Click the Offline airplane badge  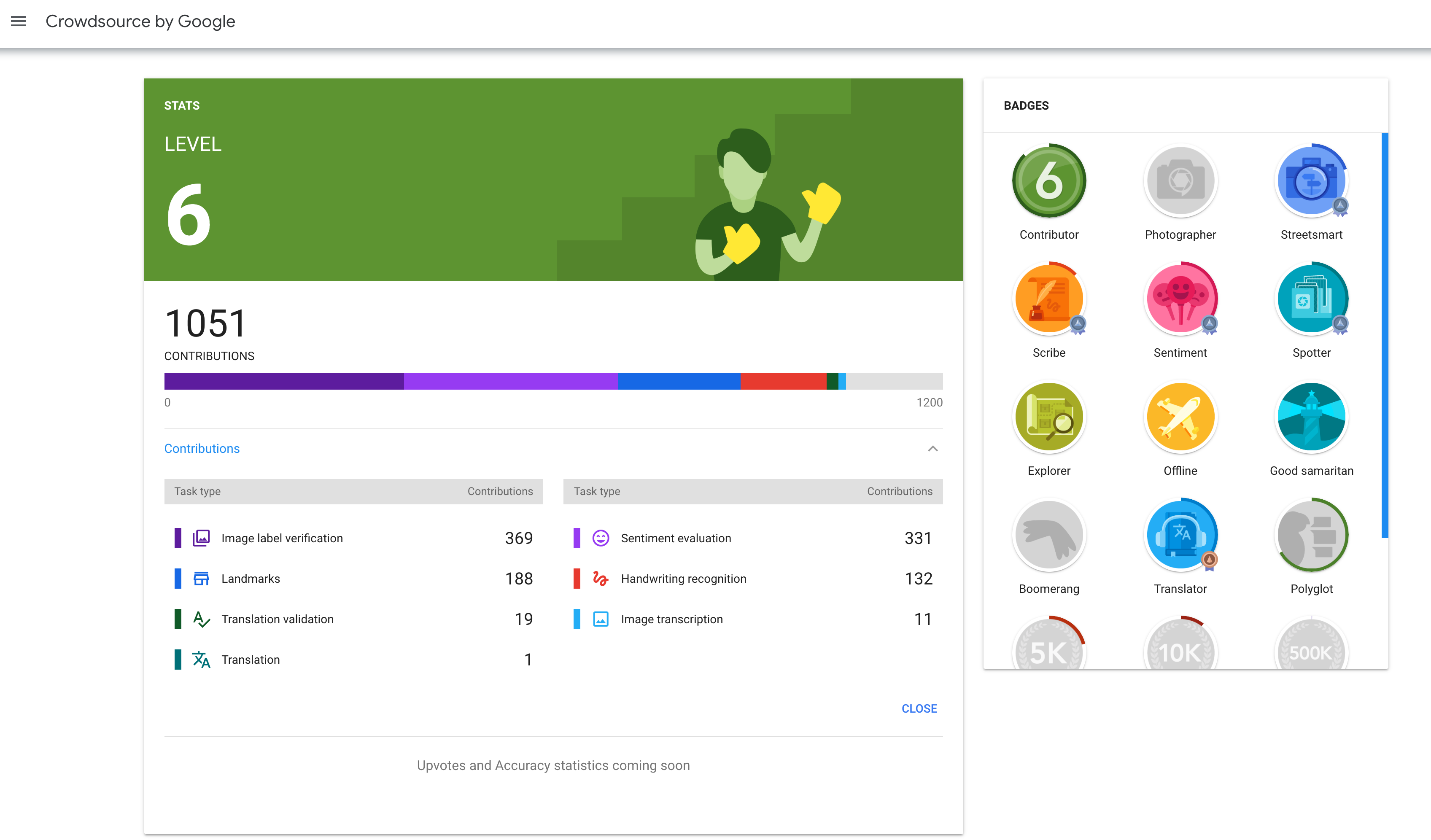pos(1180,417)
